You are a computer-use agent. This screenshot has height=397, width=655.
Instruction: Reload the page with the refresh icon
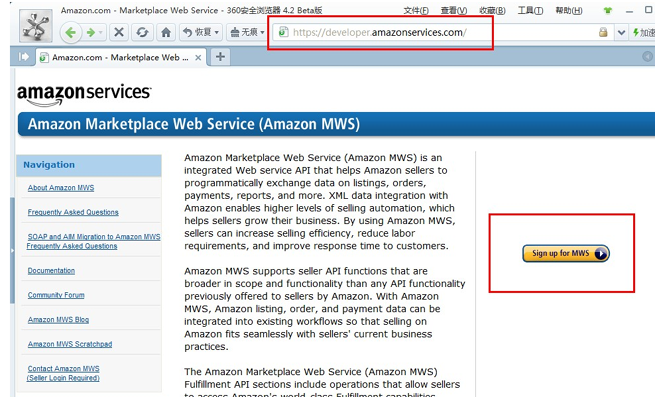click(142, 32)
